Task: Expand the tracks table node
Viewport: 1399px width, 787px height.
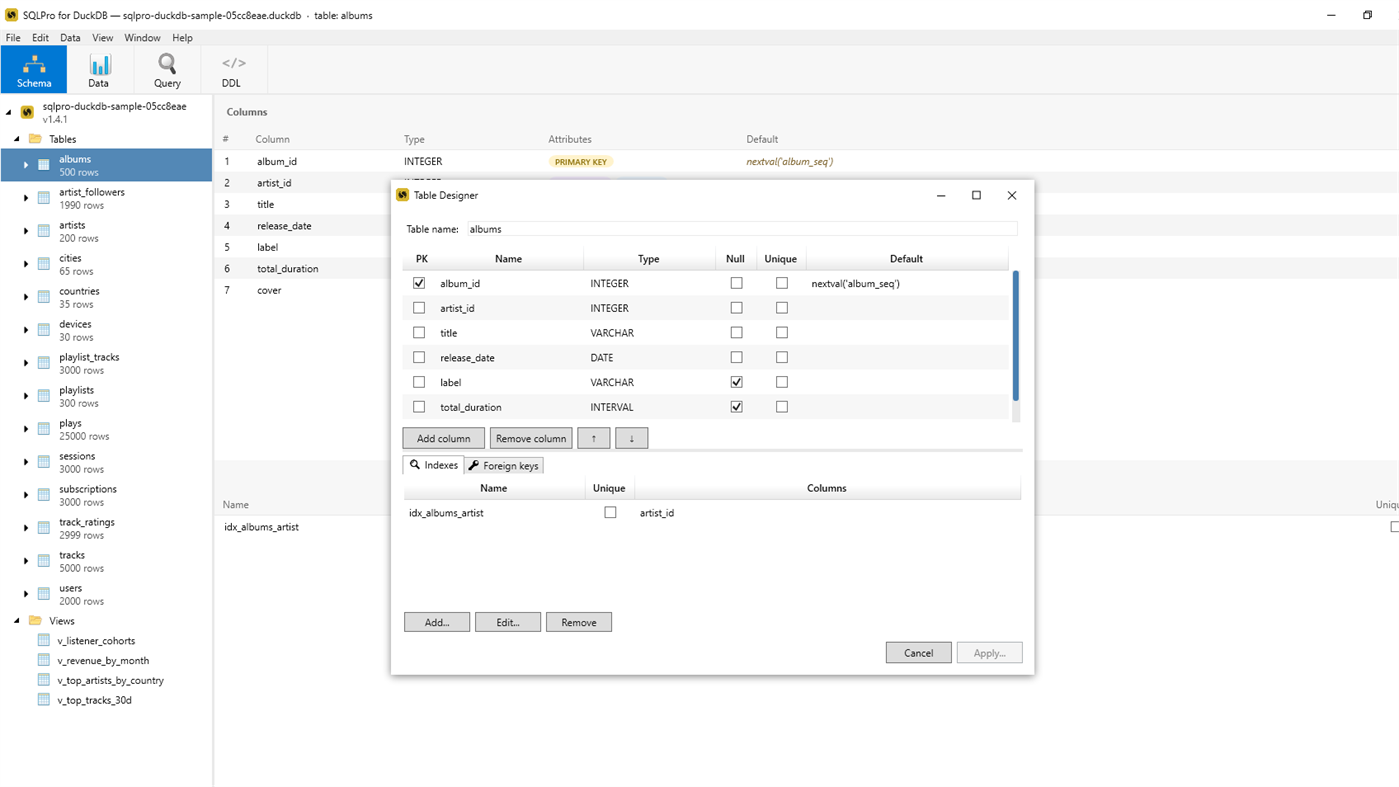Action: (26, 561)
